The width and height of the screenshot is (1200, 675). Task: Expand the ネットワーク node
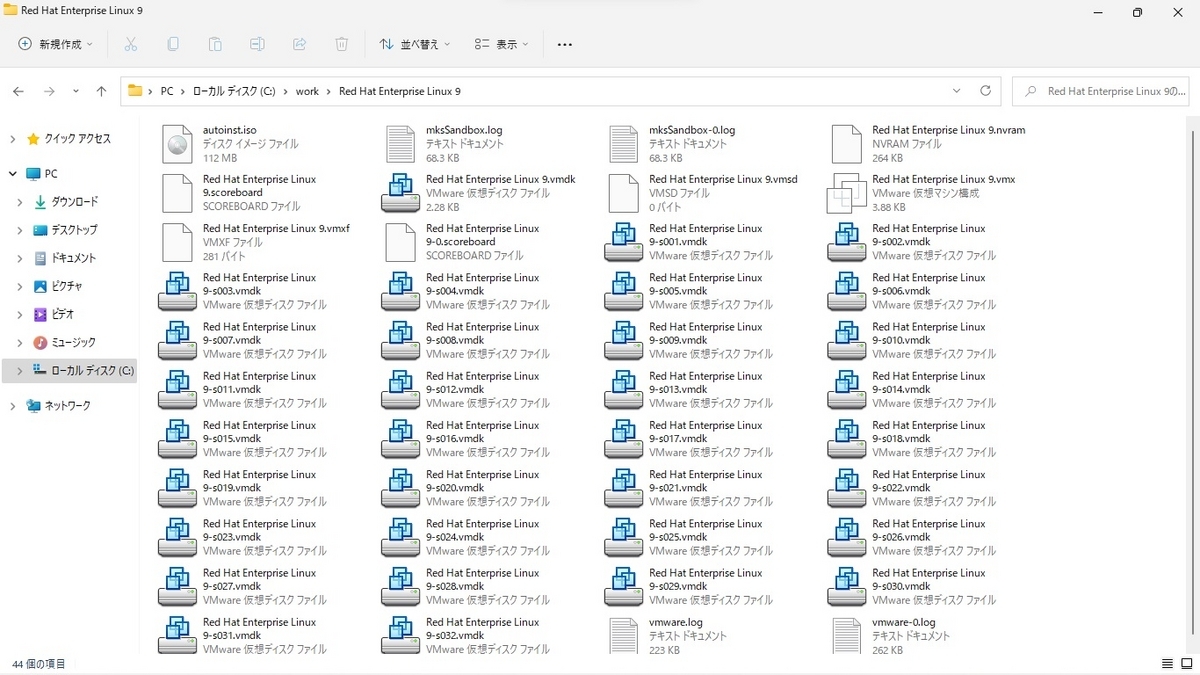[x=13, y=405]
